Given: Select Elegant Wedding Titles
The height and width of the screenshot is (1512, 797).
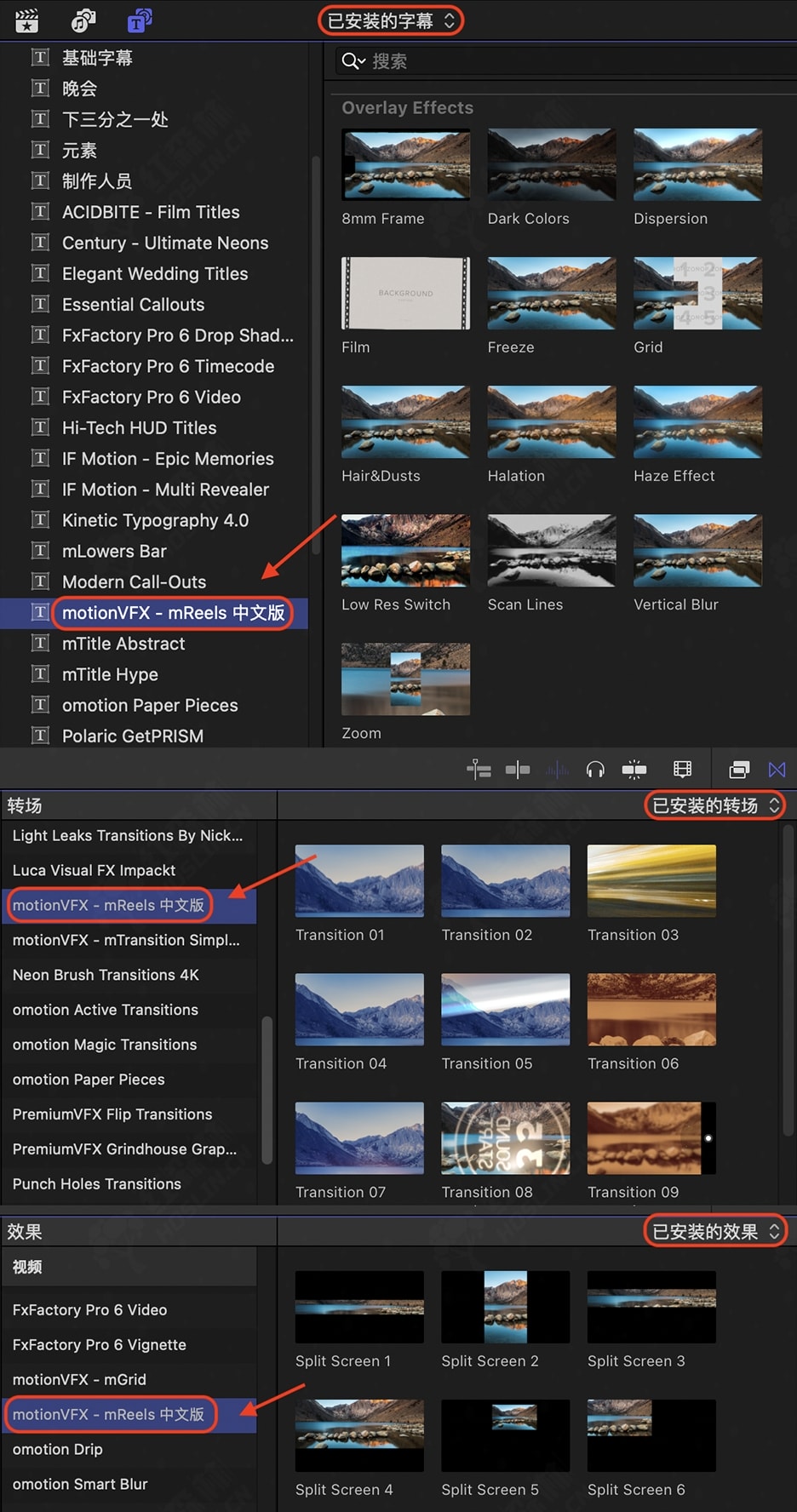Looking at the screenshot, I should point(153,273).
